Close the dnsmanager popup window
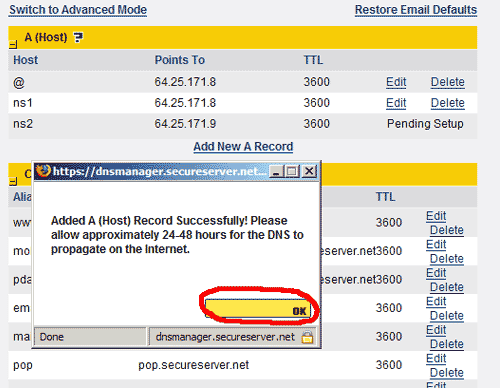Viewport: 500px width, 388px height. pos(309,171)
